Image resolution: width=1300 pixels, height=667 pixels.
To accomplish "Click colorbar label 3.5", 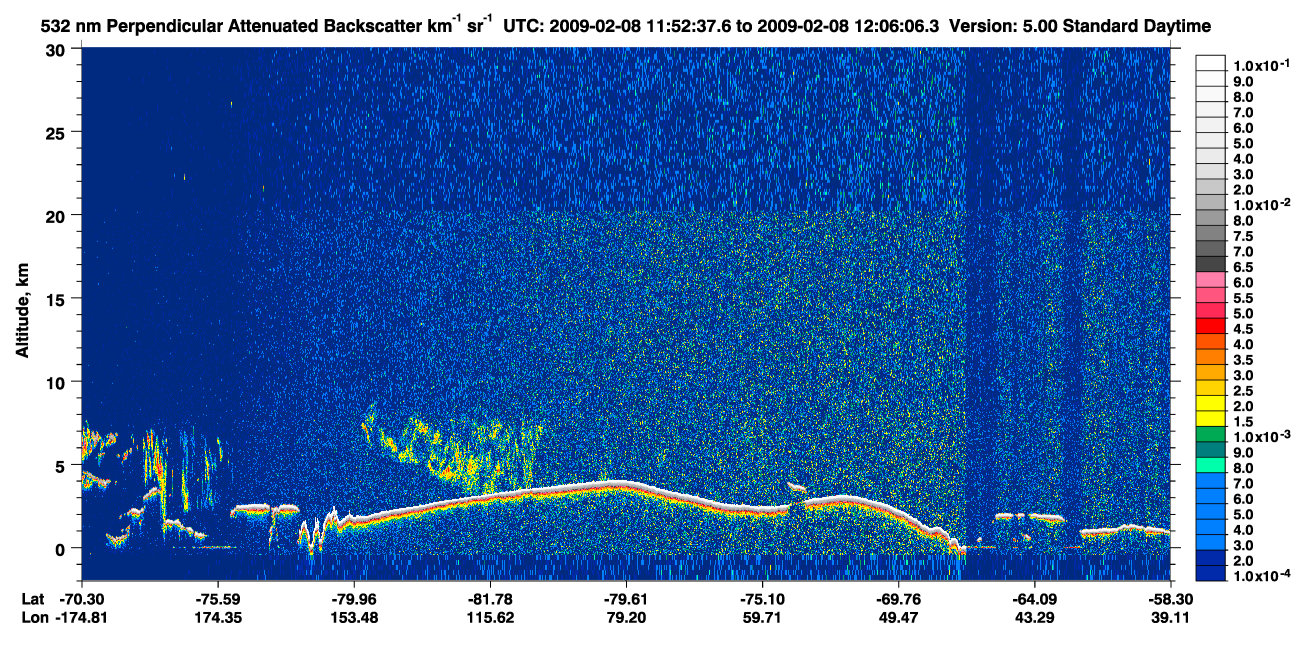I will pos(1244,360).
